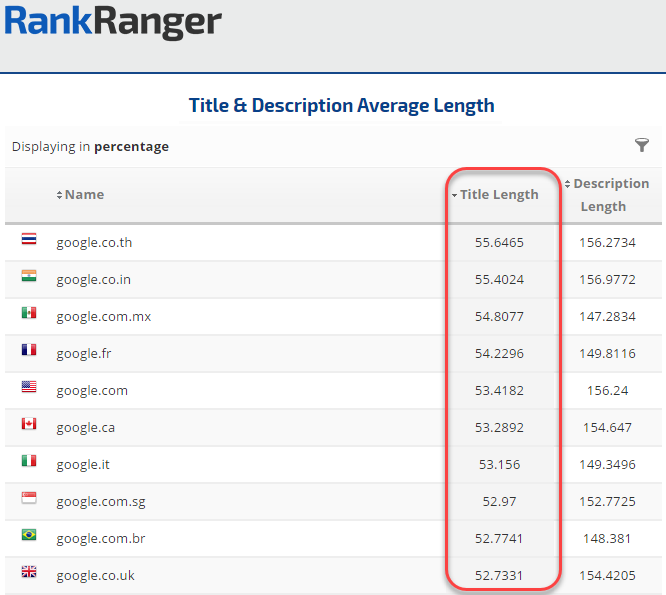Open the filter funnel icon
666x595 pixels.
click(x=642, y=145)
